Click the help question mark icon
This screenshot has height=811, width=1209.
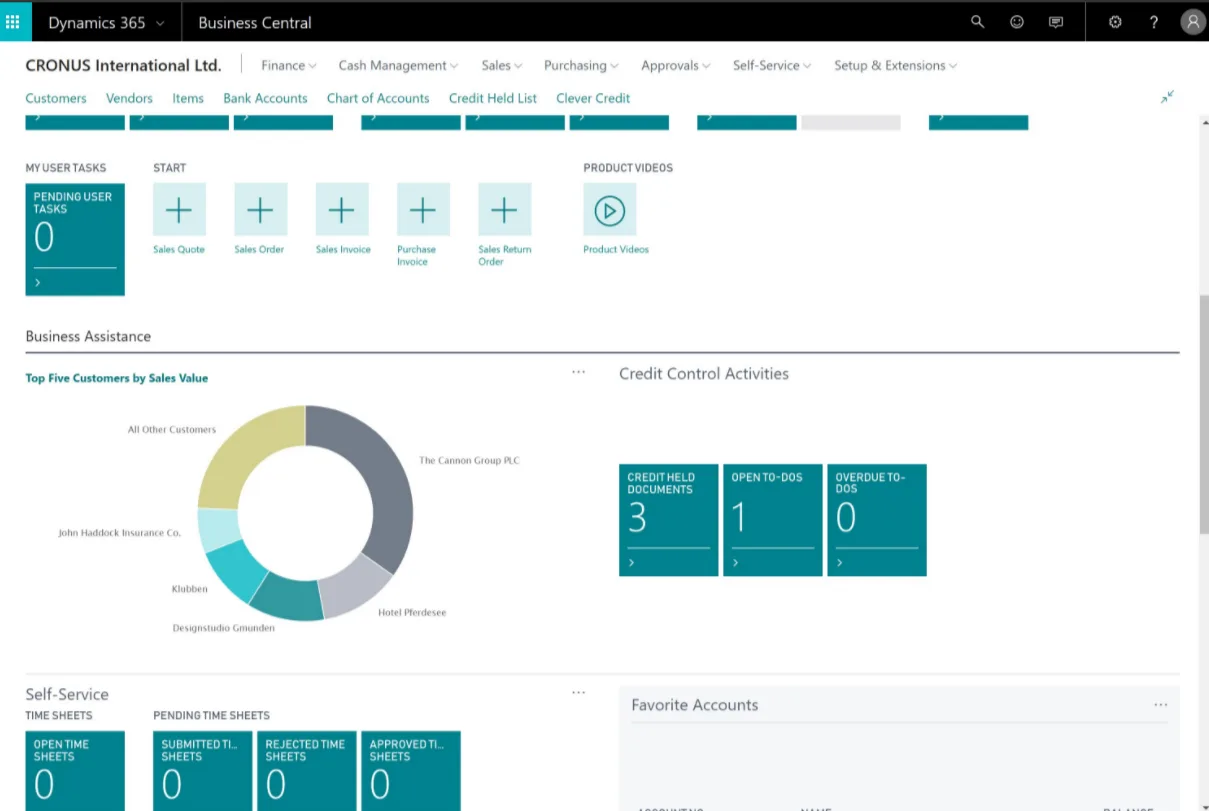pos(1154,21)
